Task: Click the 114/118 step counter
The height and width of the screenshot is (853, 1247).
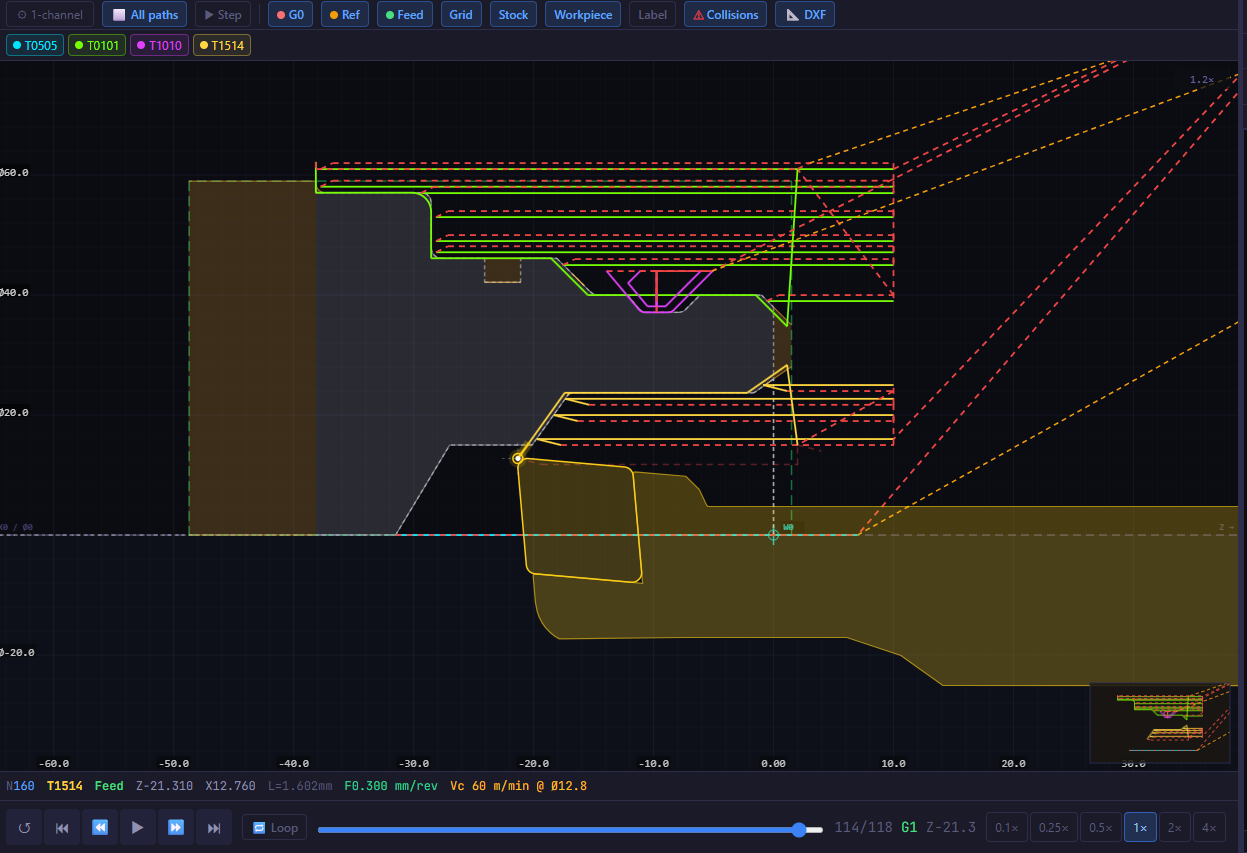Action: pos(863,828)
